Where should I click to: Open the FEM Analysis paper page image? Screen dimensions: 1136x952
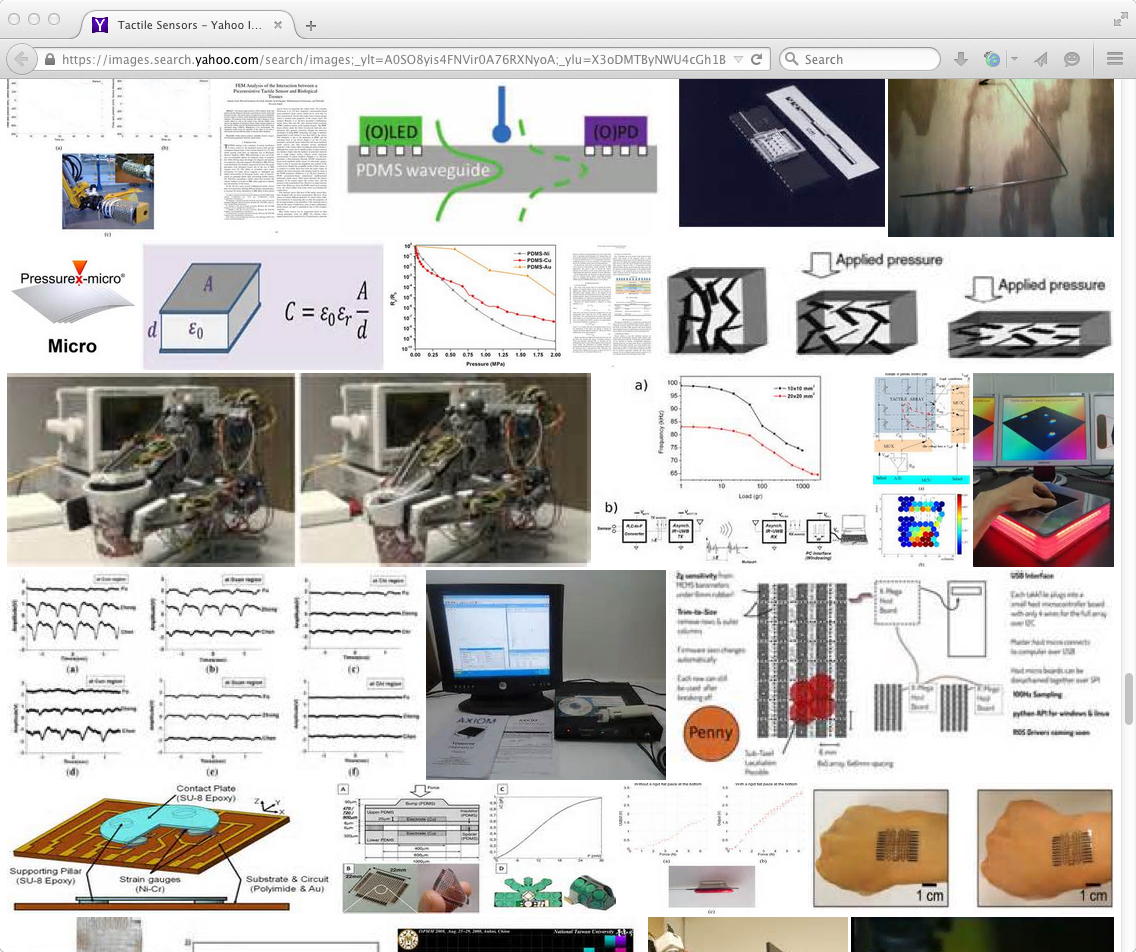(276, 156)
